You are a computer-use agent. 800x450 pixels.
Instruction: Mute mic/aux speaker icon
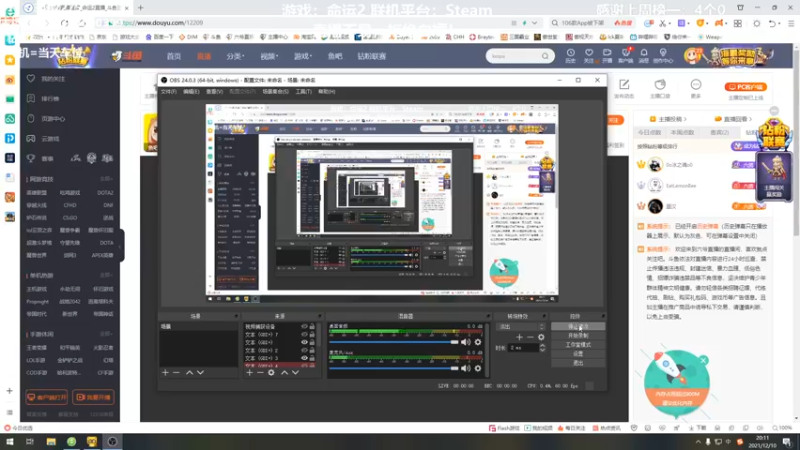(x=466, y=368)
